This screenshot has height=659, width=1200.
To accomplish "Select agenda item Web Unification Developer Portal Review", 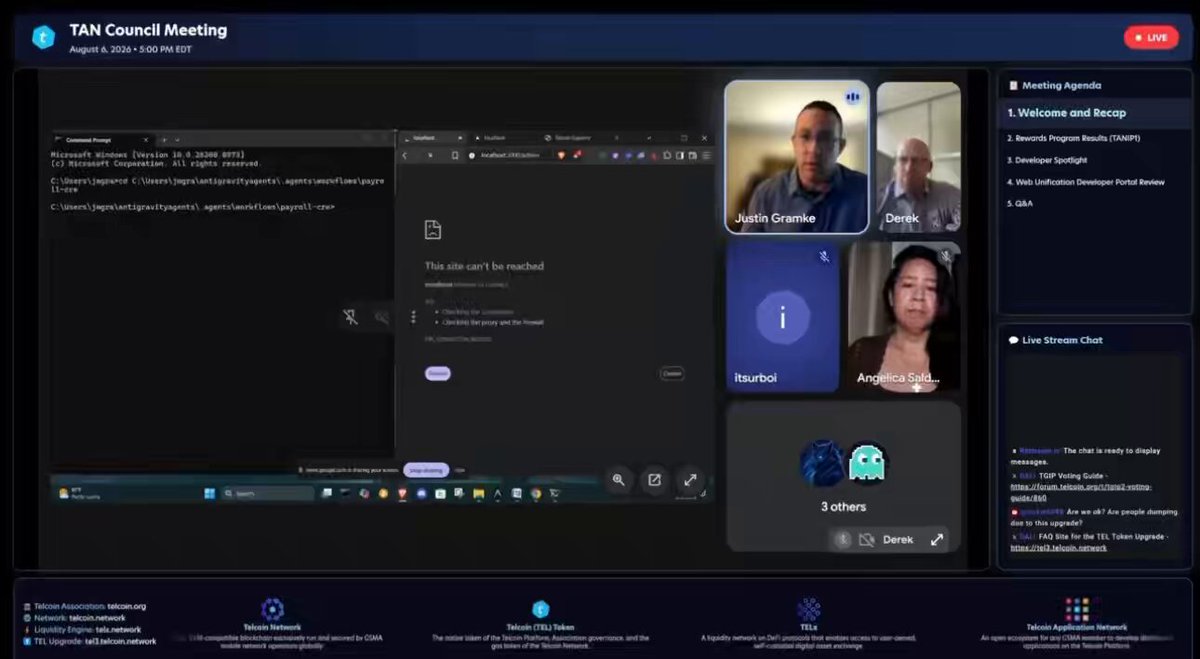I will click(1085, 182).
